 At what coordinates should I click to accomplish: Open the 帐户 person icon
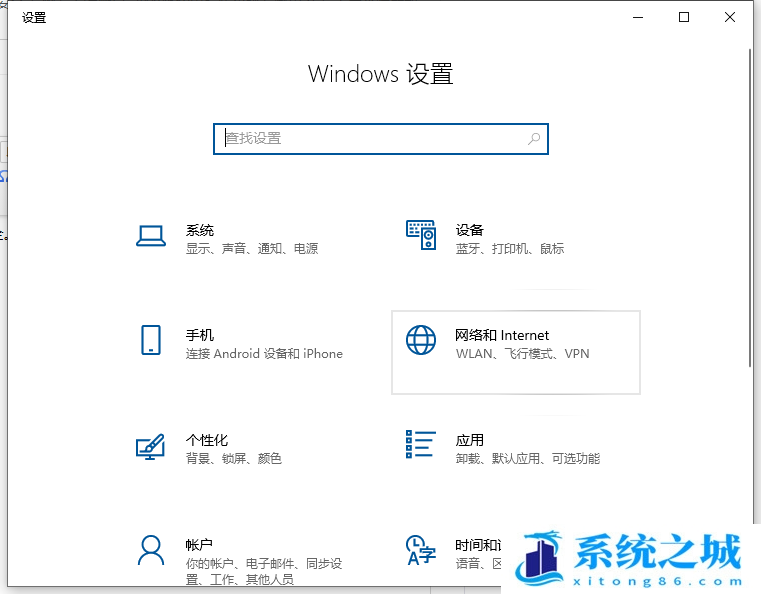(151, 550)
